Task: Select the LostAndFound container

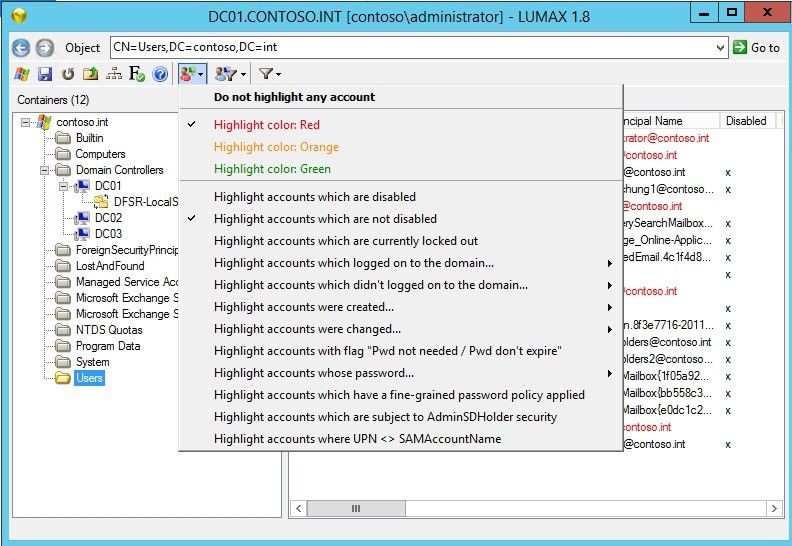Action: tap(110, 266)
